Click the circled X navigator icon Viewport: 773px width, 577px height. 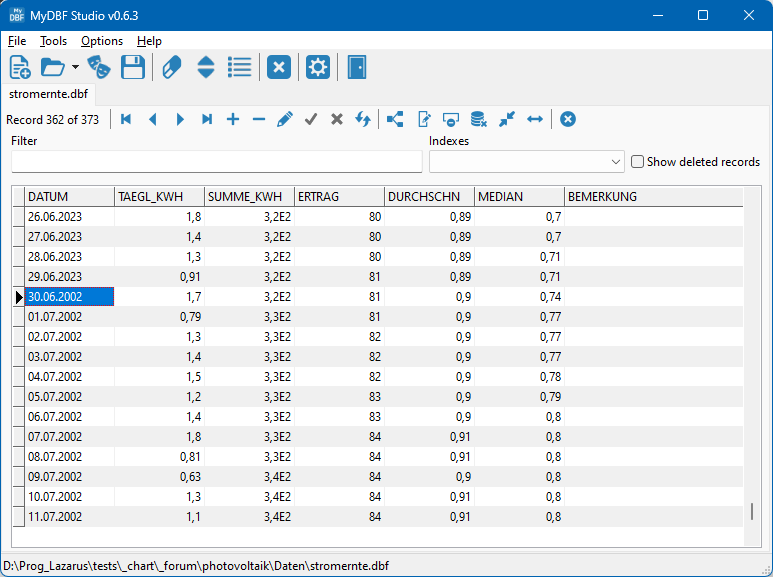pyautogui.click(x=568, y=119)
